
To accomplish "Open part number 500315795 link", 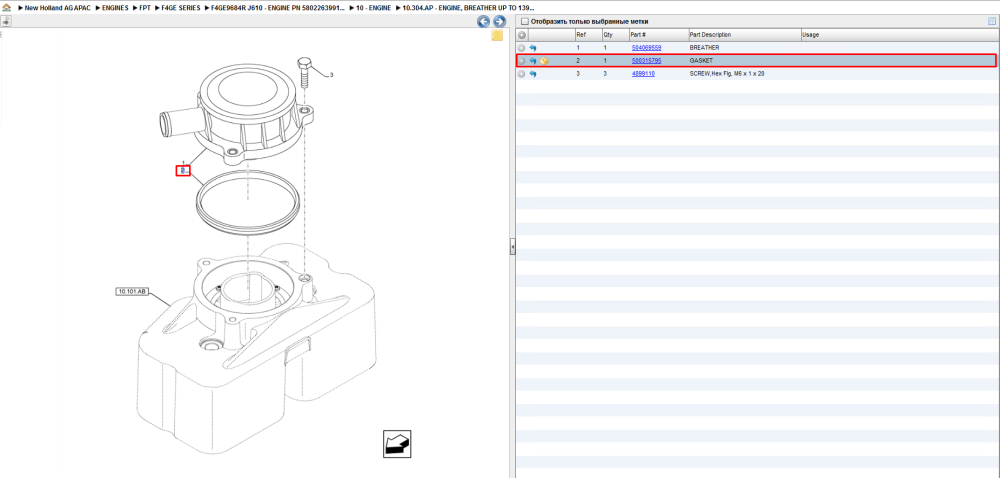I will coord(646,61).
